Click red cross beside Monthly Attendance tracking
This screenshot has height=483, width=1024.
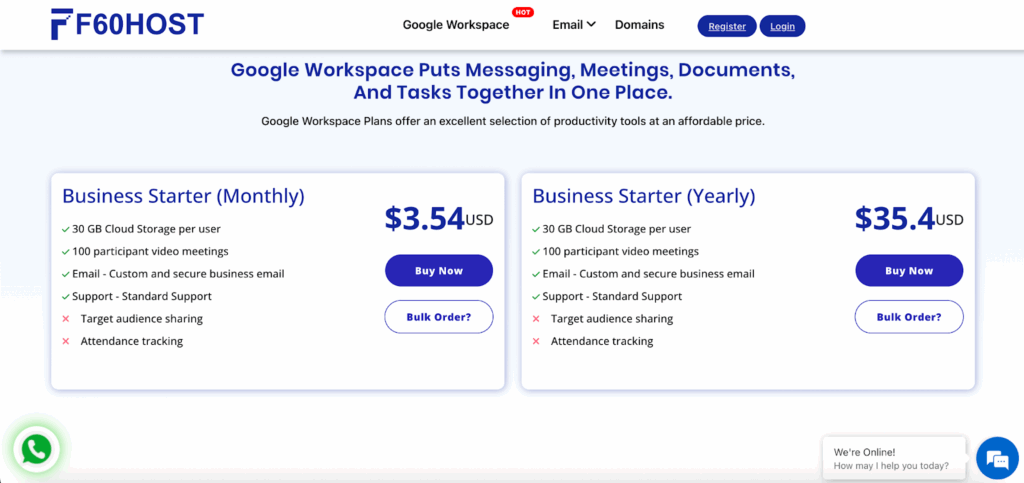click(66, 341)
